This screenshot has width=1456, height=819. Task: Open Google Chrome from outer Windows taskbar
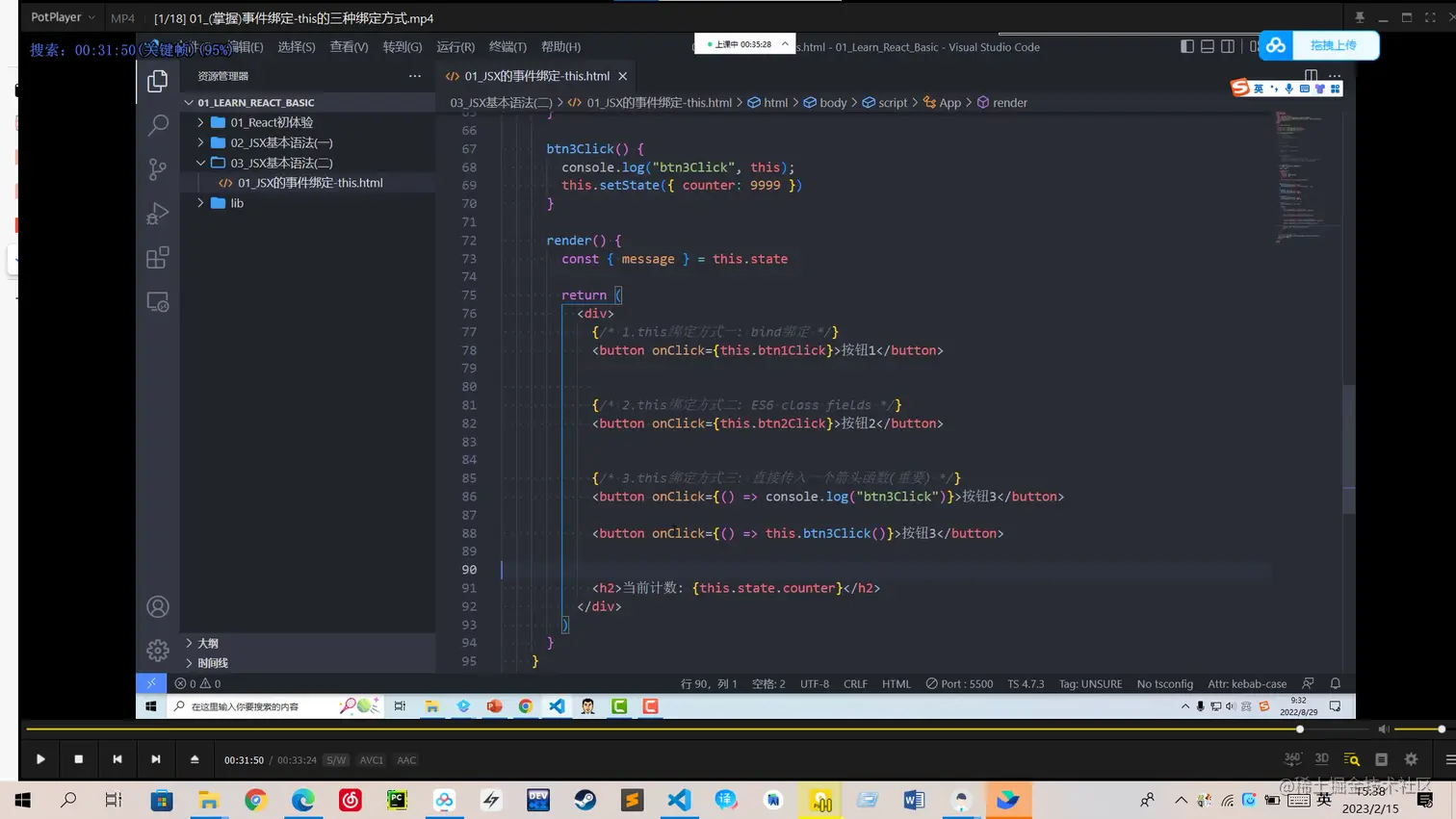pyautogui.click(x=255, y=800)
